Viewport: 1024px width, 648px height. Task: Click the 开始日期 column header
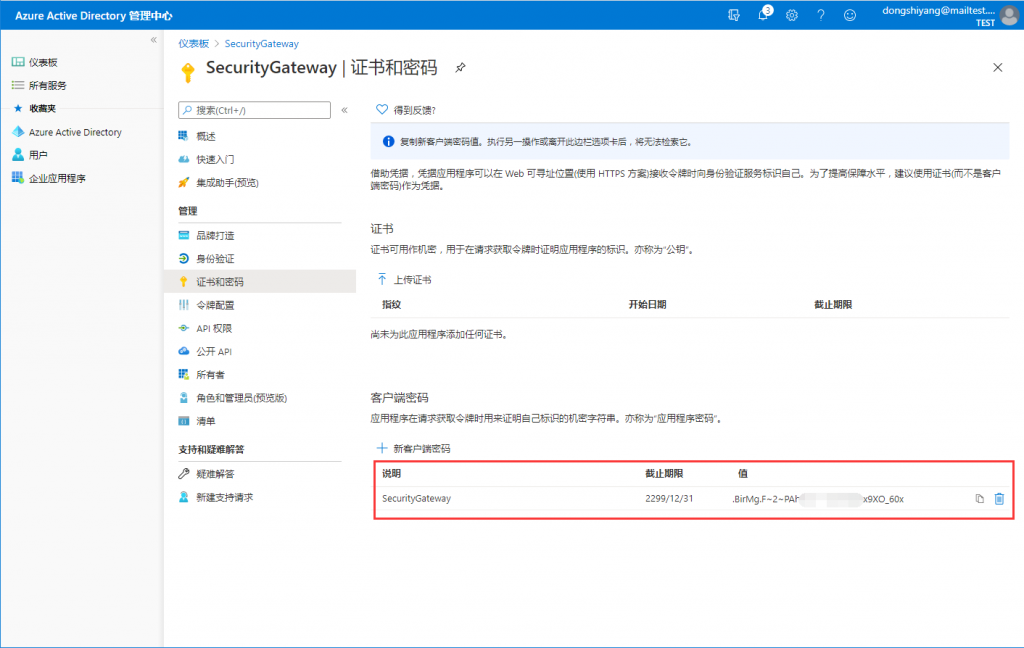[x=647, y=304]
